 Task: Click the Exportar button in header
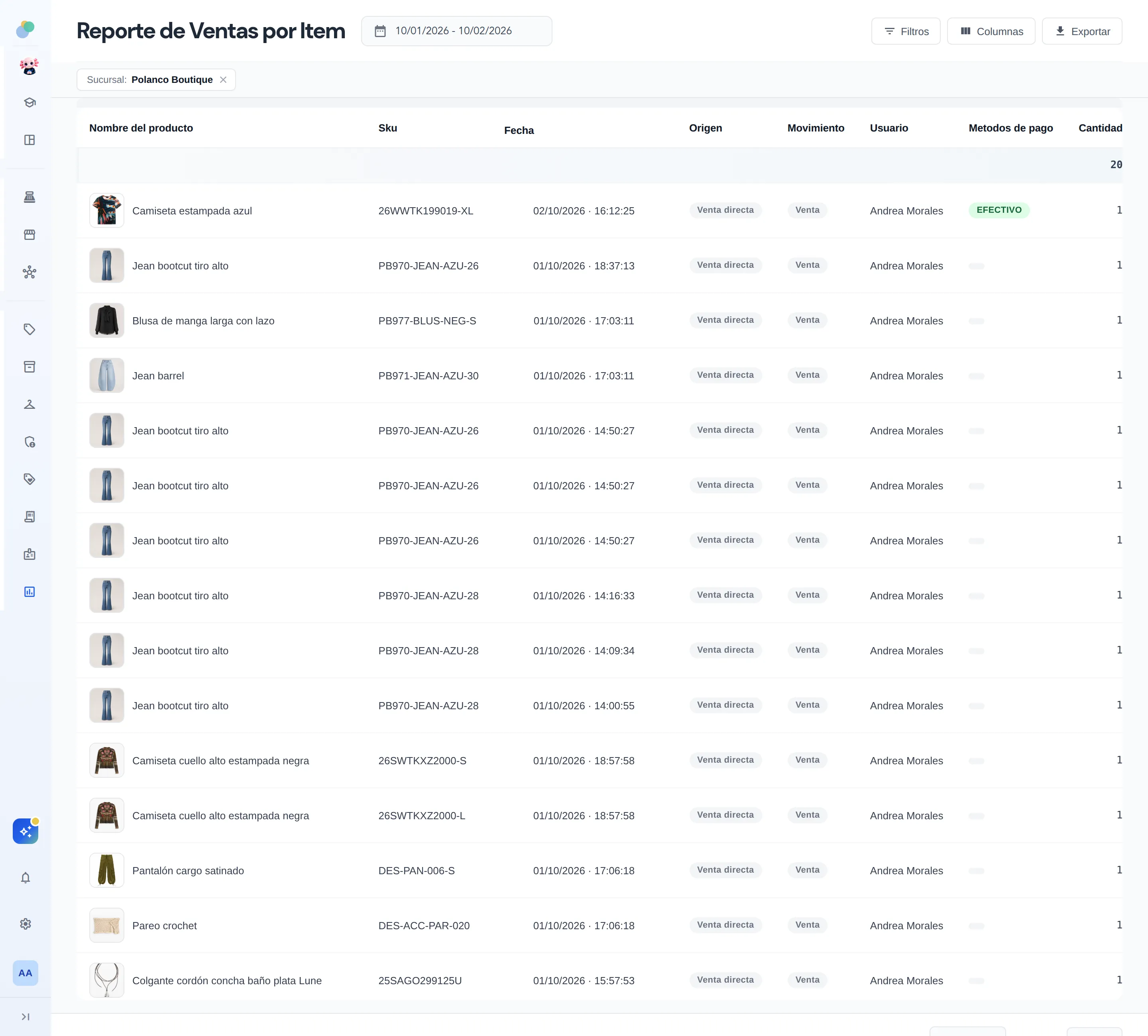[x=1081, y=31]
